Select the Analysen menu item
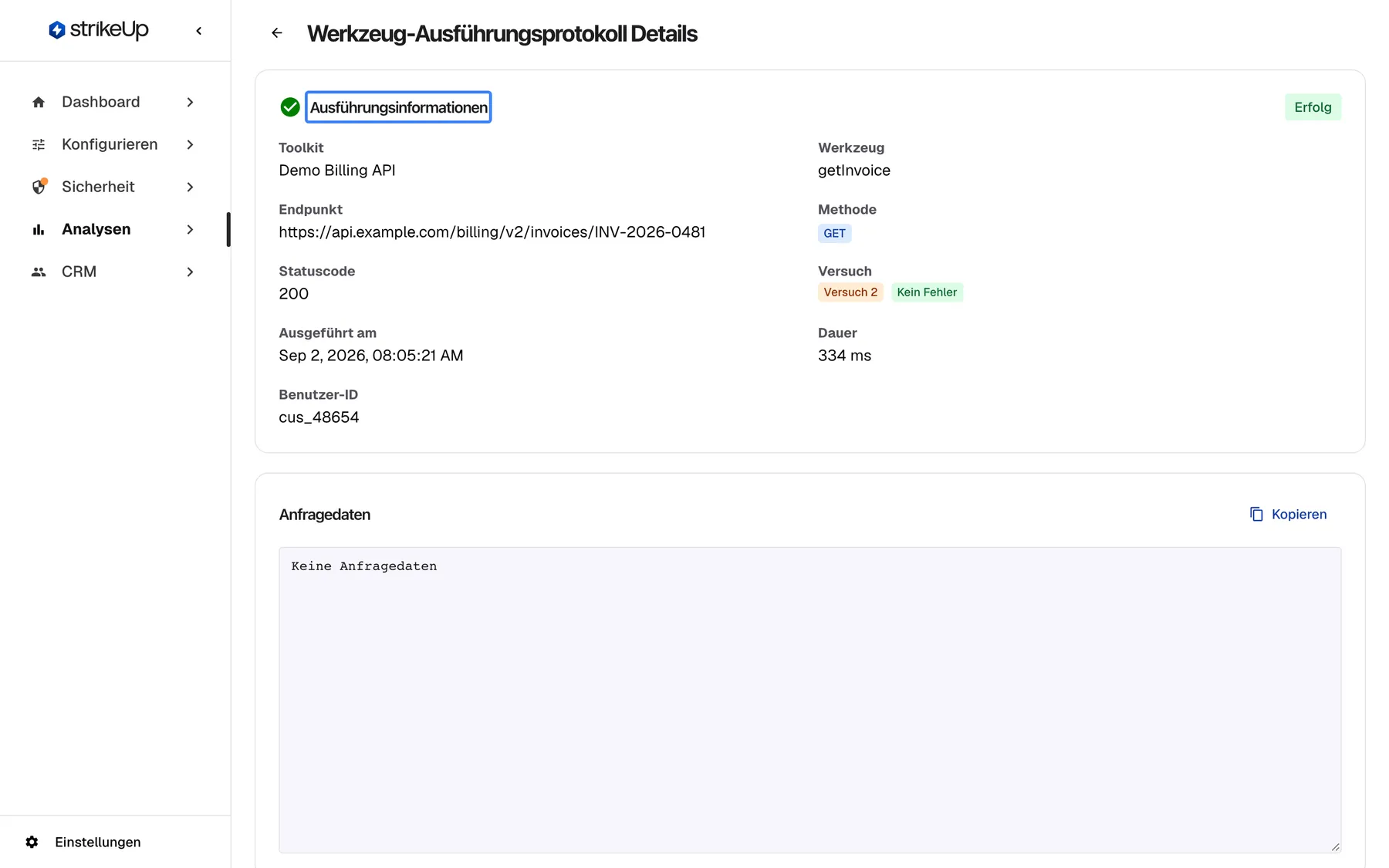The width and height of the screenshot is (1389, 868). pyautogui.click(x=113, y=230)
